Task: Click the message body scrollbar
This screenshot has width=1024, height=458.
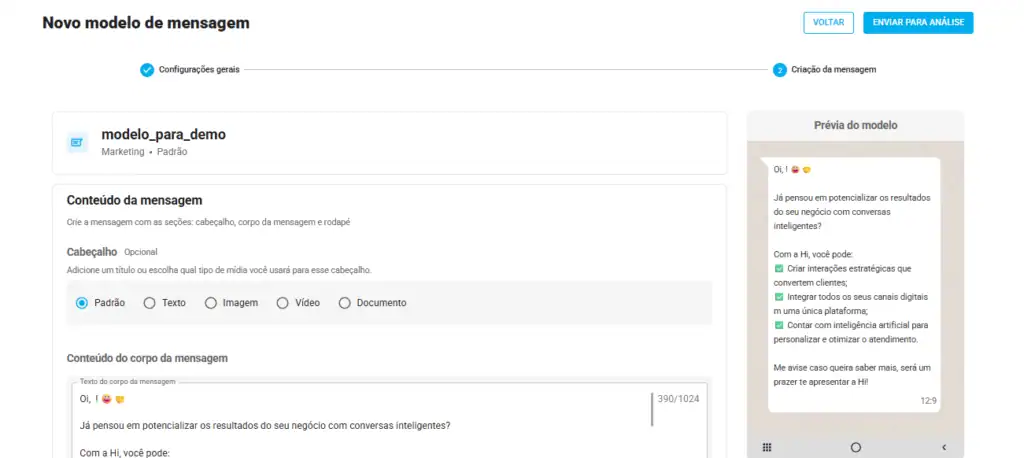Action: [652, 410]
